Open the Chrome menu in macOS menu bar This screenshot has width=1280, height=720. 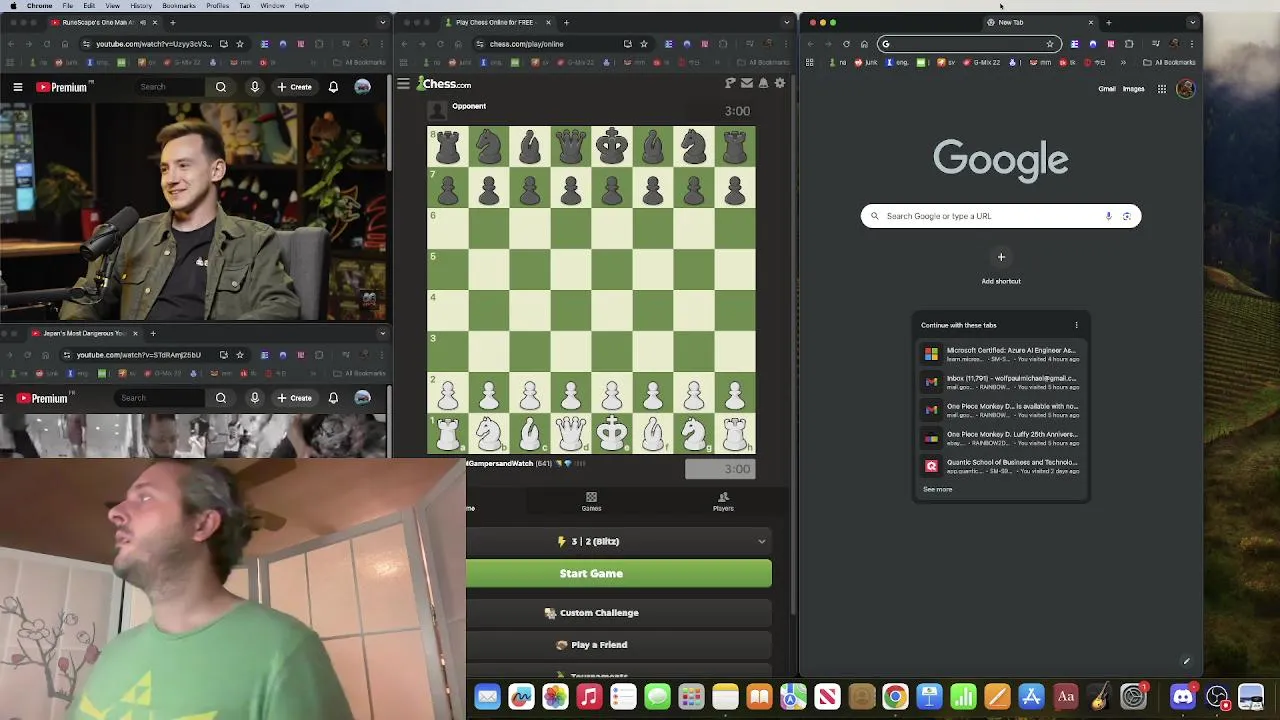(x=39, y=5)
